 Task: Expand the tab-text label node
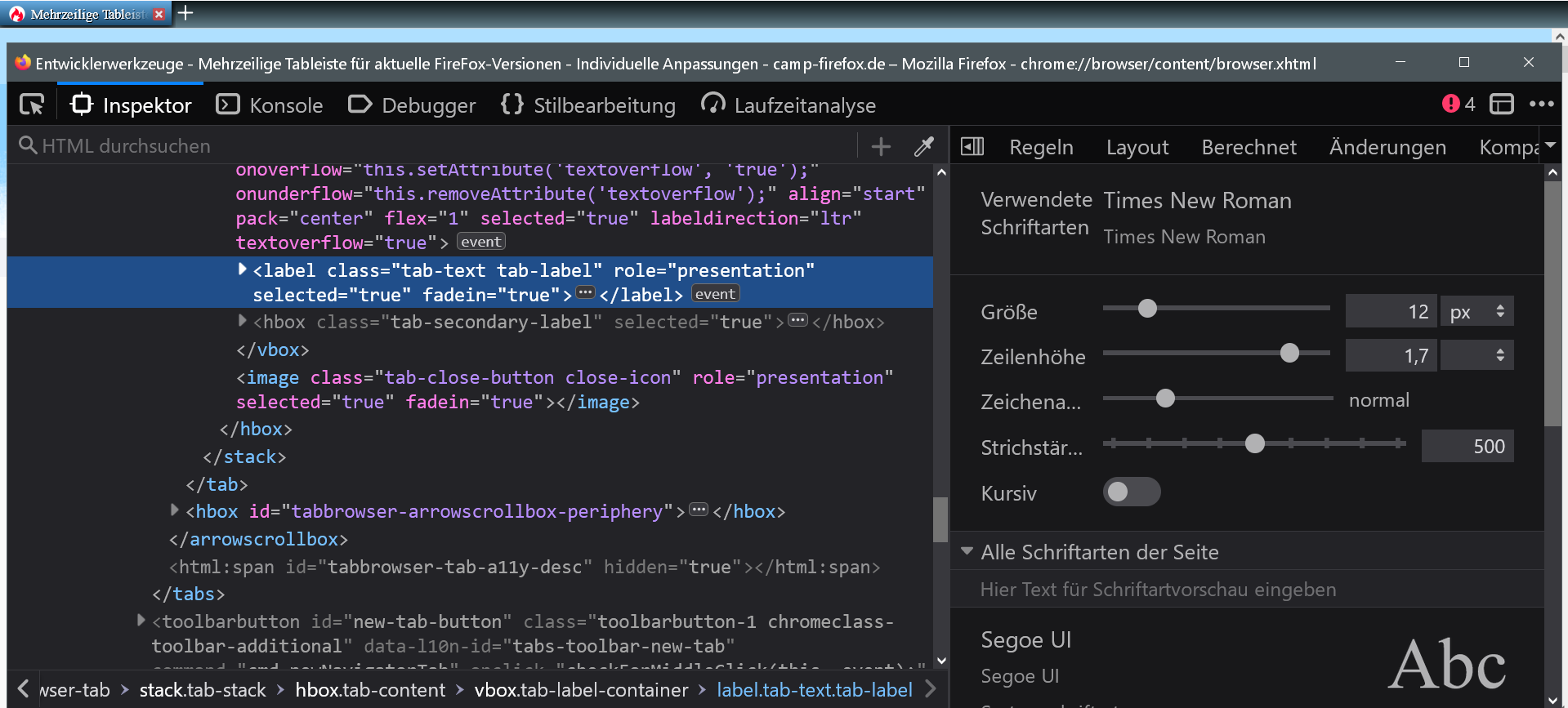(242, 269)
